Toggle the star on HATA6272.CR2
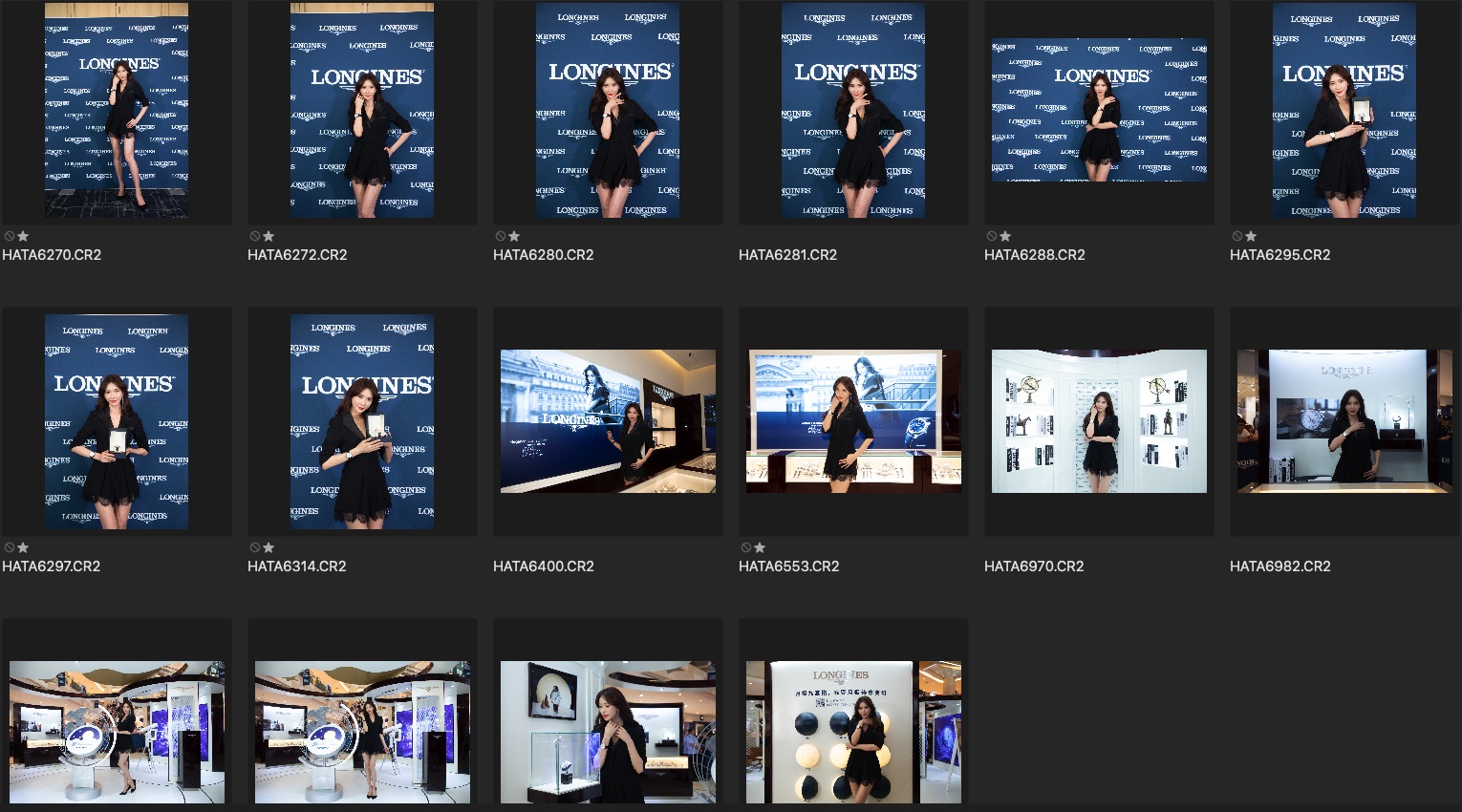This screenshot has width=1462, height=812. (x=269, y=236)
